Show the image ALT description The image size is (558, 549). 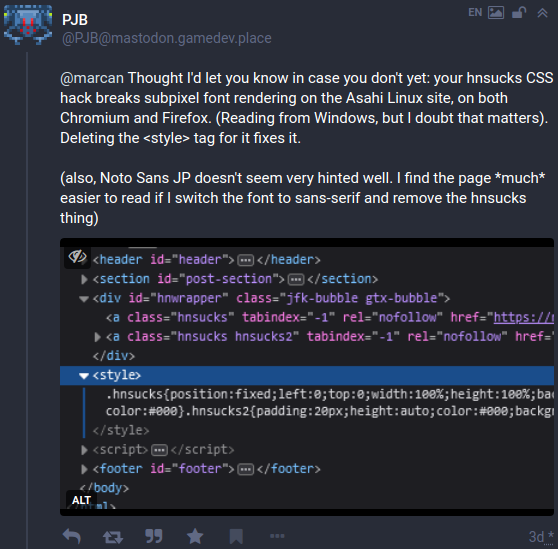point(81,500)
